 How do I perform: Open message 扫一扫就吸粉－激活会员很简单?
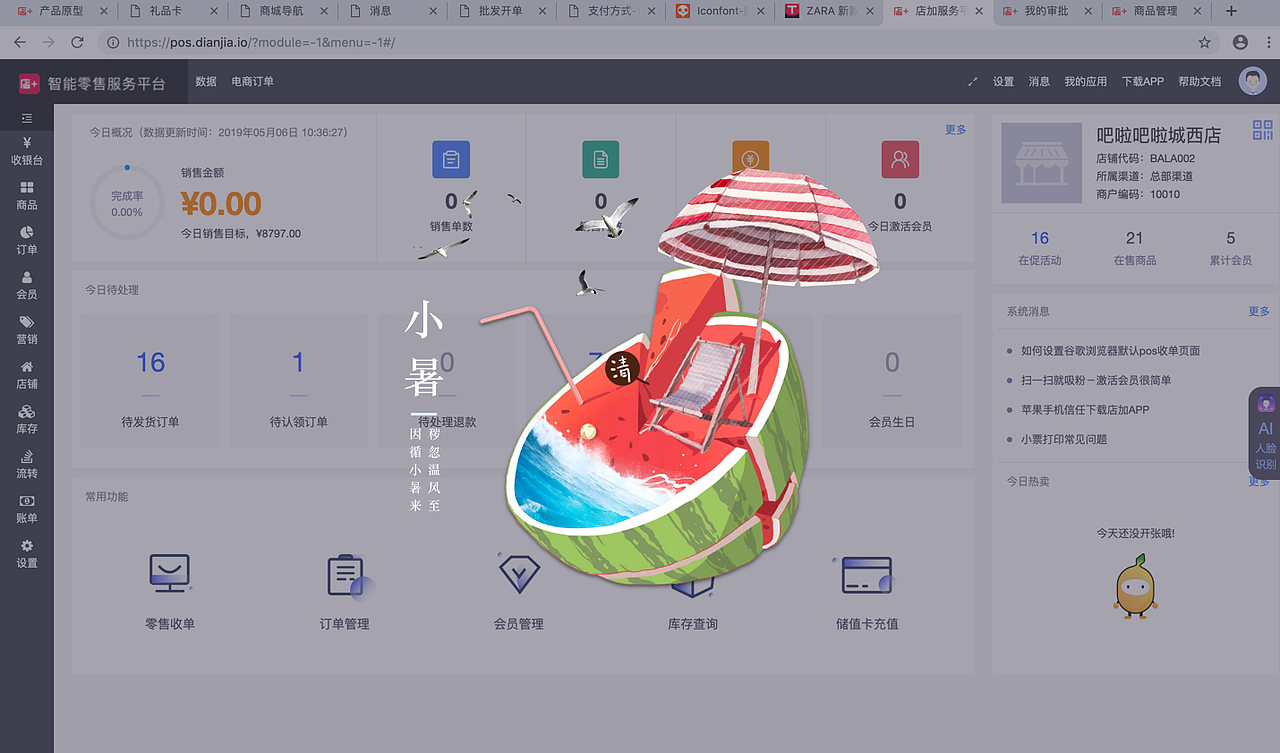point(1096,380)
